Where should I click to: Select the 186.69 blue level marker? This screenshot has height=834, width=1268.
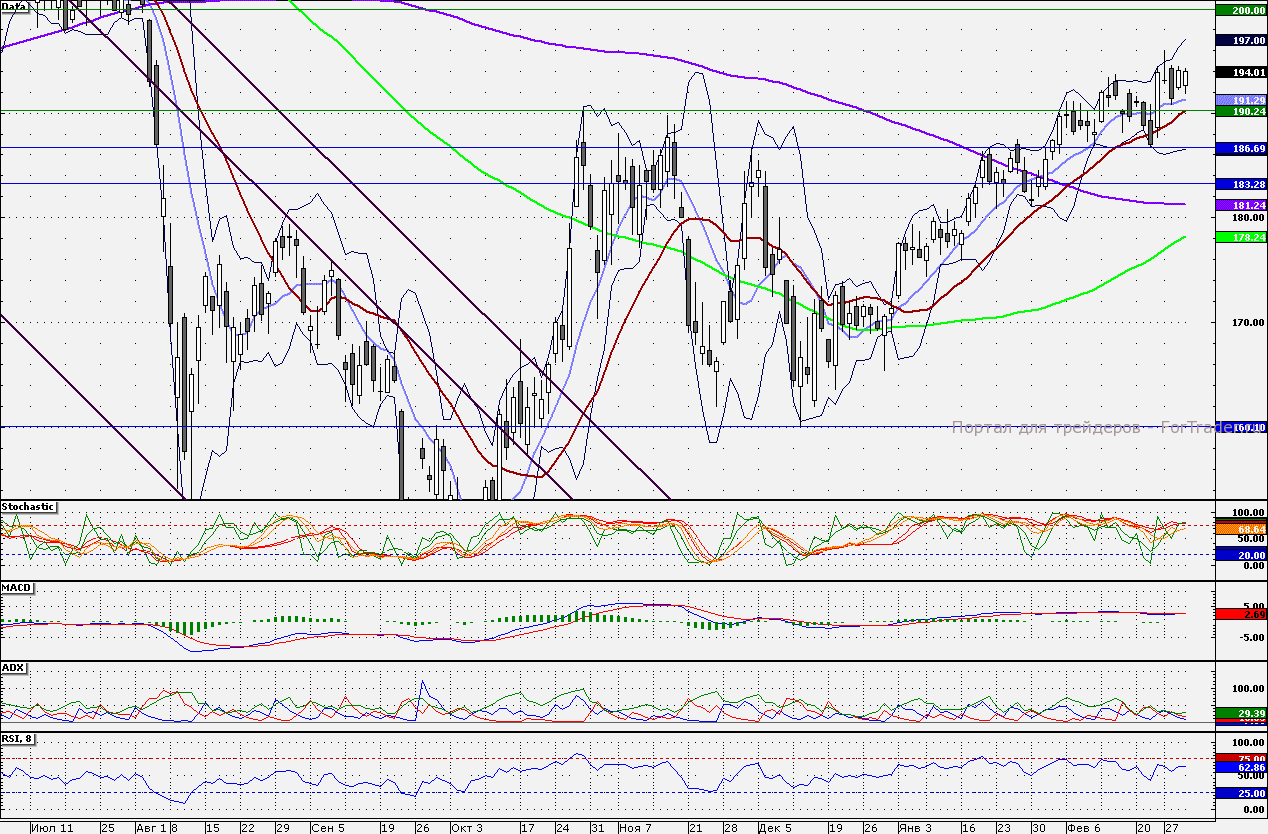[1240, 148]
